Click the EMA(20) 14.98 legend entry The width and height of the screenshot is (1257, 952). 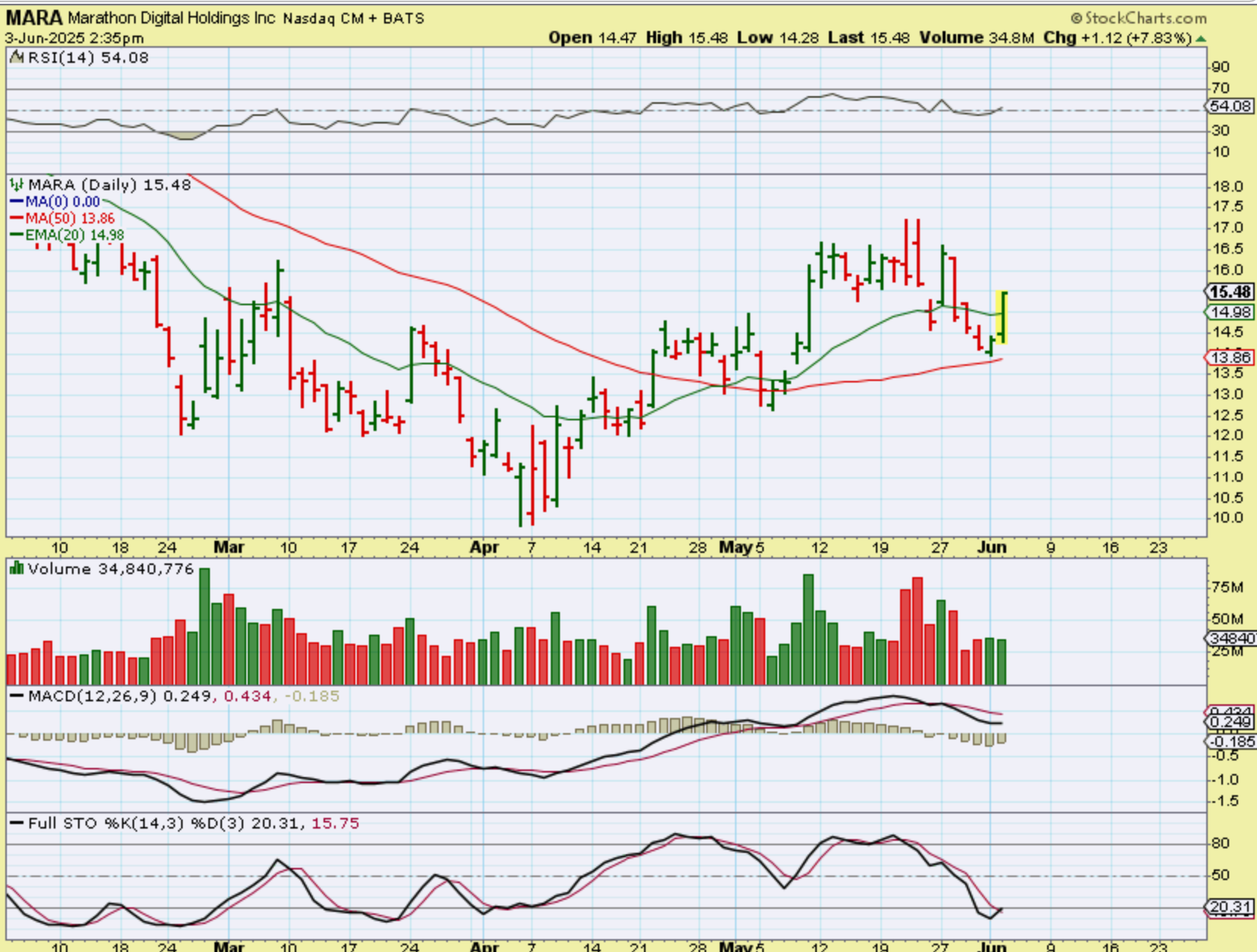pos(74,235)
